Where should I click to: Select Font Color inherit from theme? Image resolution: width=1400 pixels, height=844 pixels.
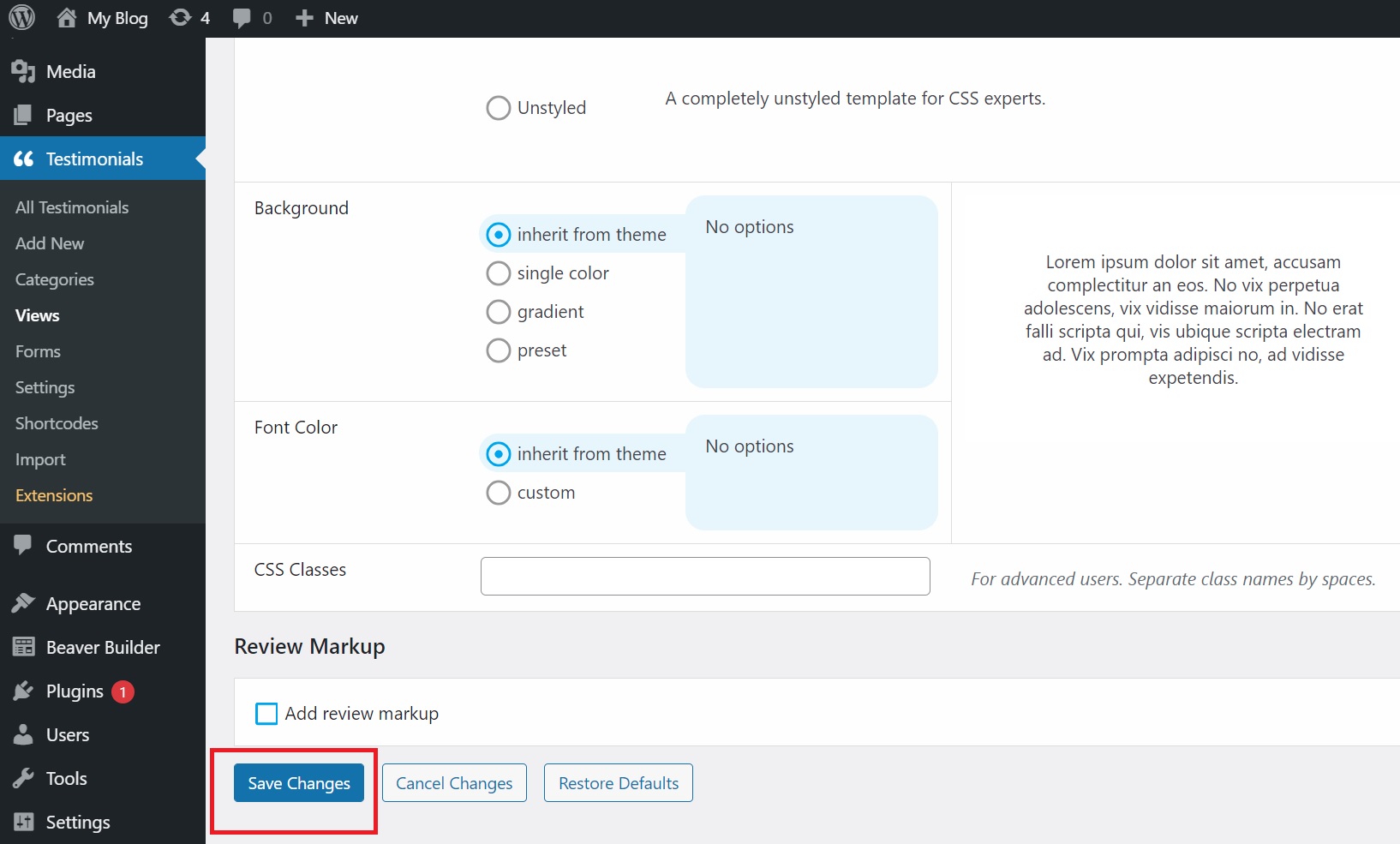tap(498, 454)
